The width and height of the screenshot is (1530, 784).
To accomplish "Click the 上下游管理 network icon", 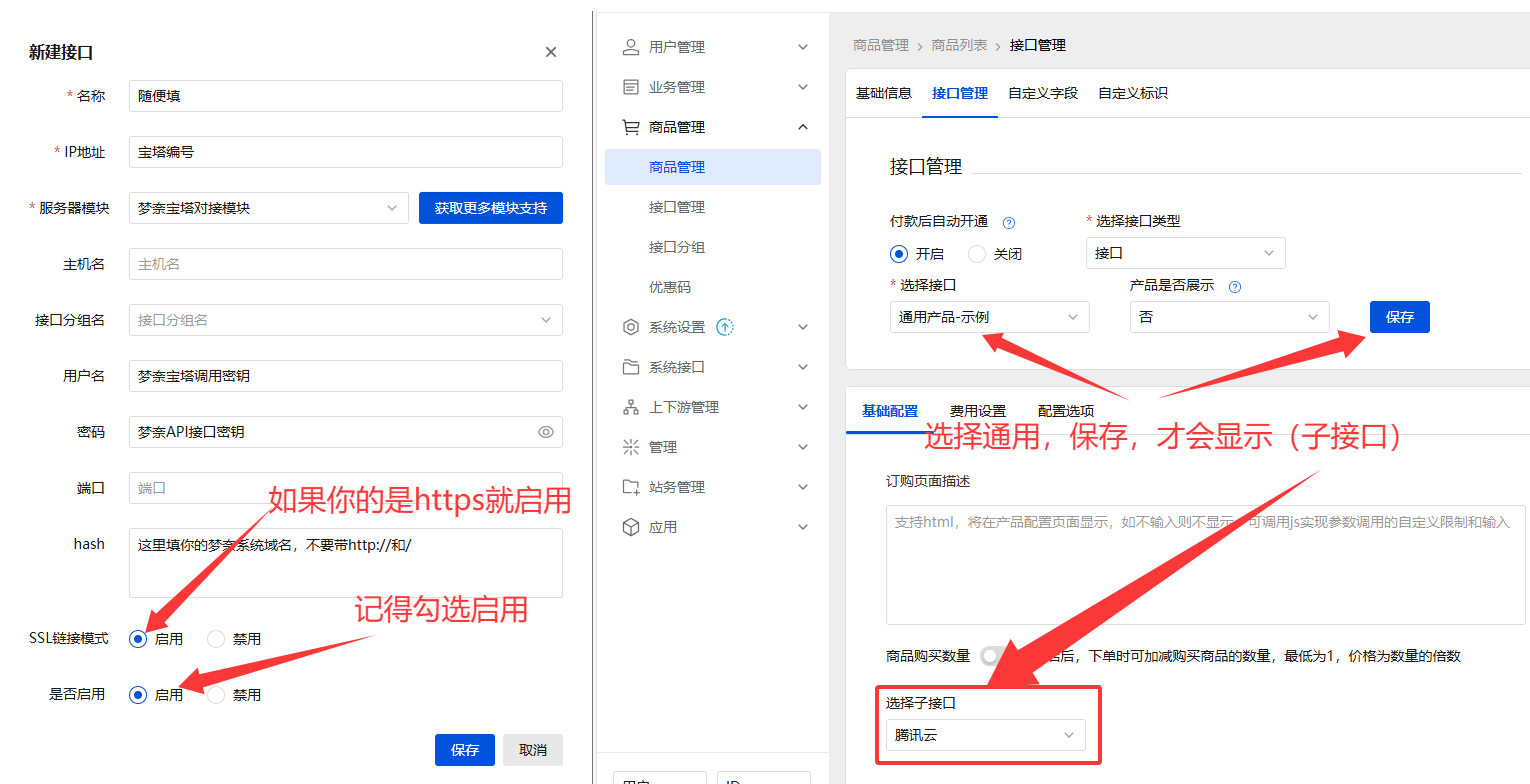I will click(629, 406).
